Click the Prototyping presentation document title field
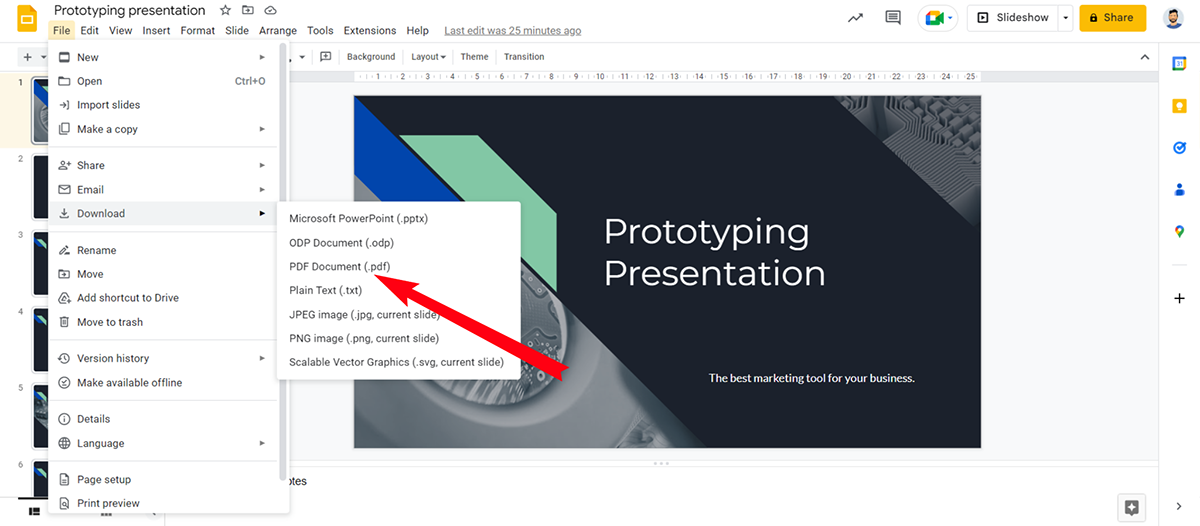The image size is (1200, 526). click(x=130, y=10)
